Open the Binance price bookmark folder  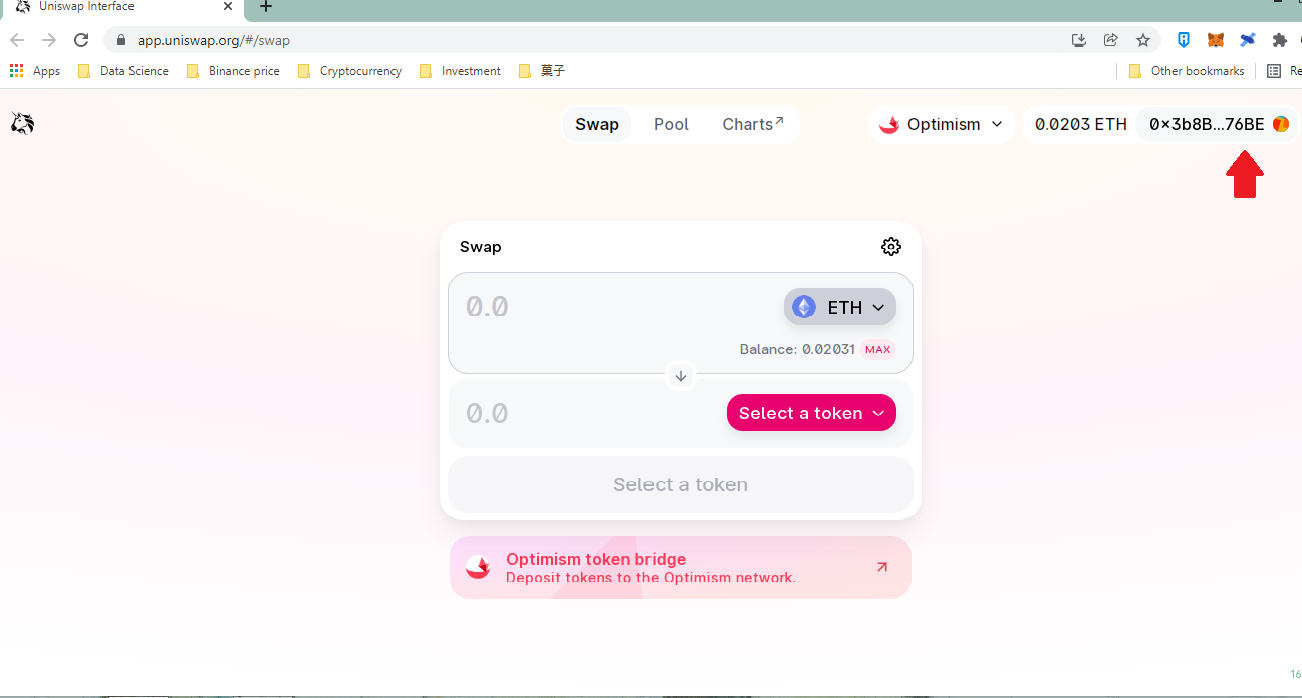pos(233,71)
